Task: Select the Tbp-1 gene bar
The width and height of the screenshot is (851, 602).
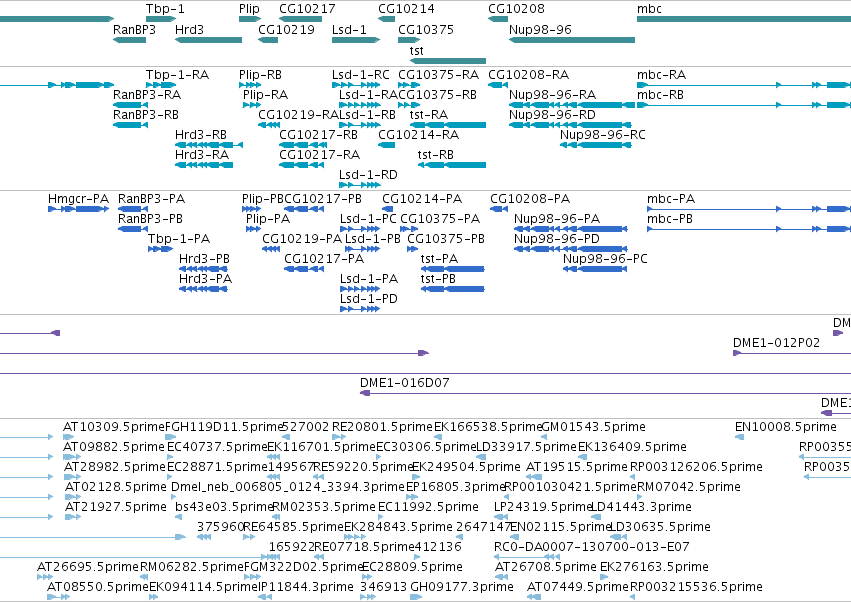Action: [x=161, y=19]
